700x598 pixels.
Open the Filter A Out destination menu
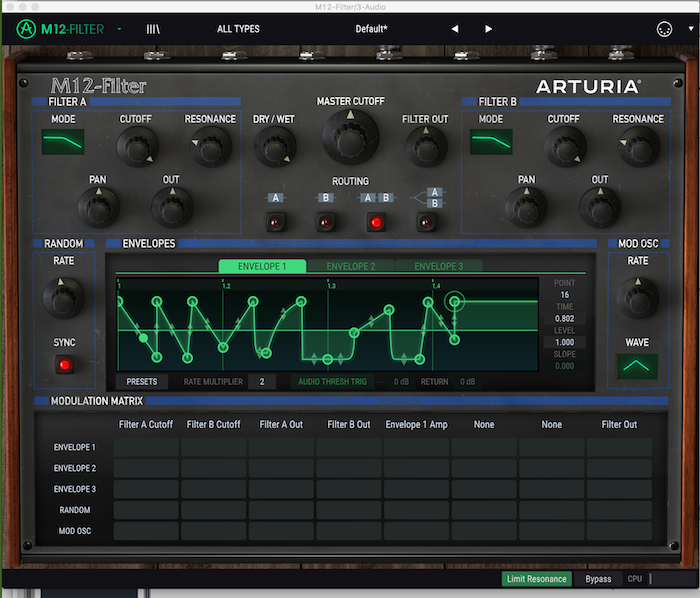281,424
